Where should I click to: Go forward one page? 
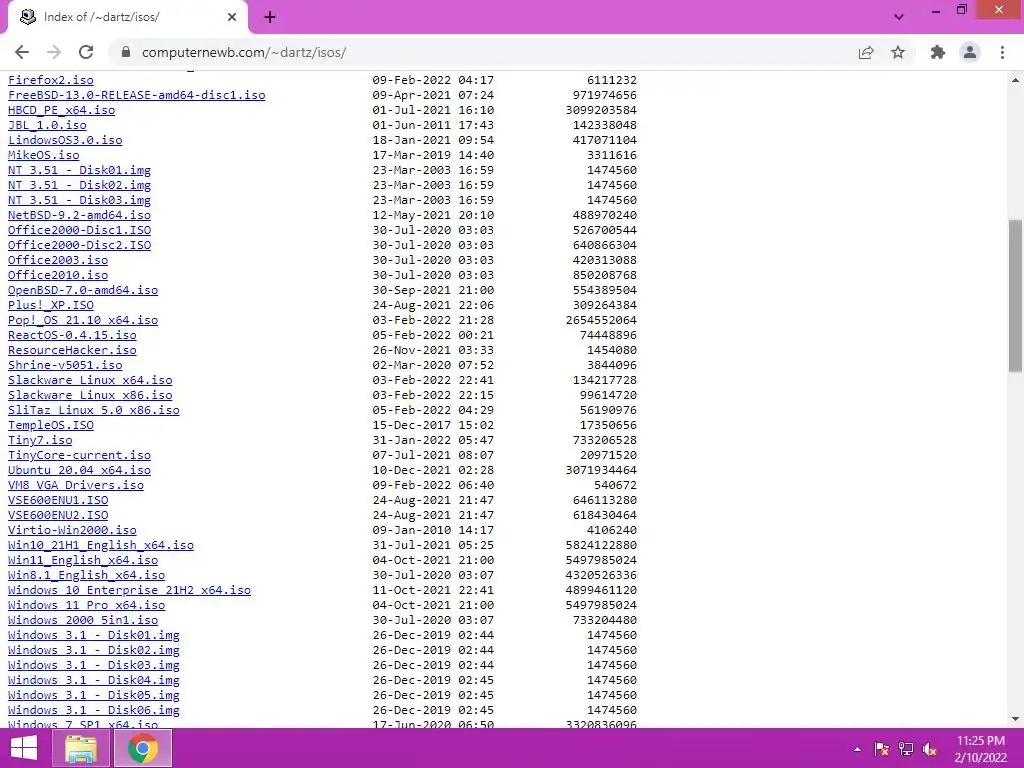tap(54, 52)
